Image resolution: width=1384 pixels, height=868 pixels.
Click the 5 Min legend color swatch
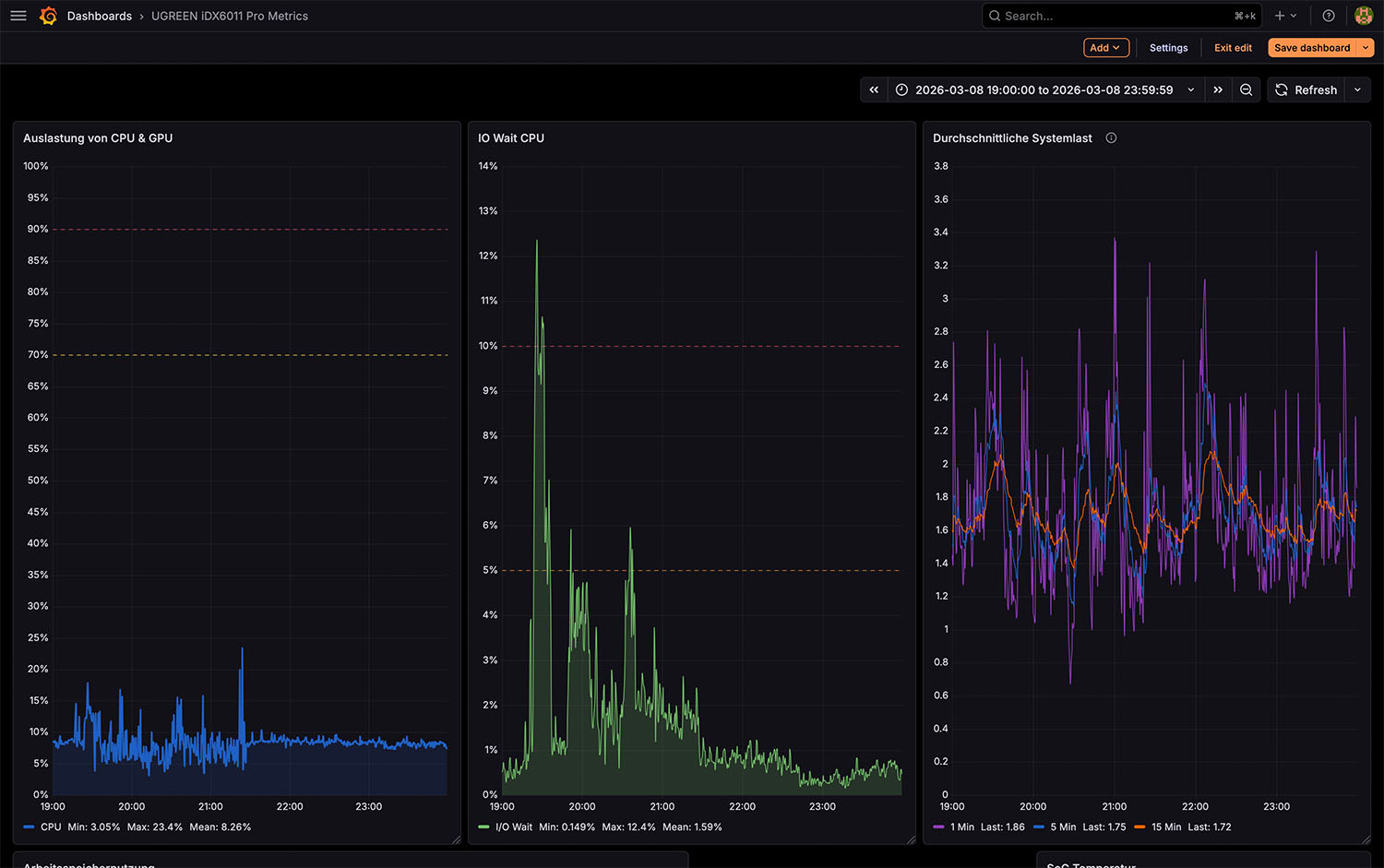coord(1039,827)
